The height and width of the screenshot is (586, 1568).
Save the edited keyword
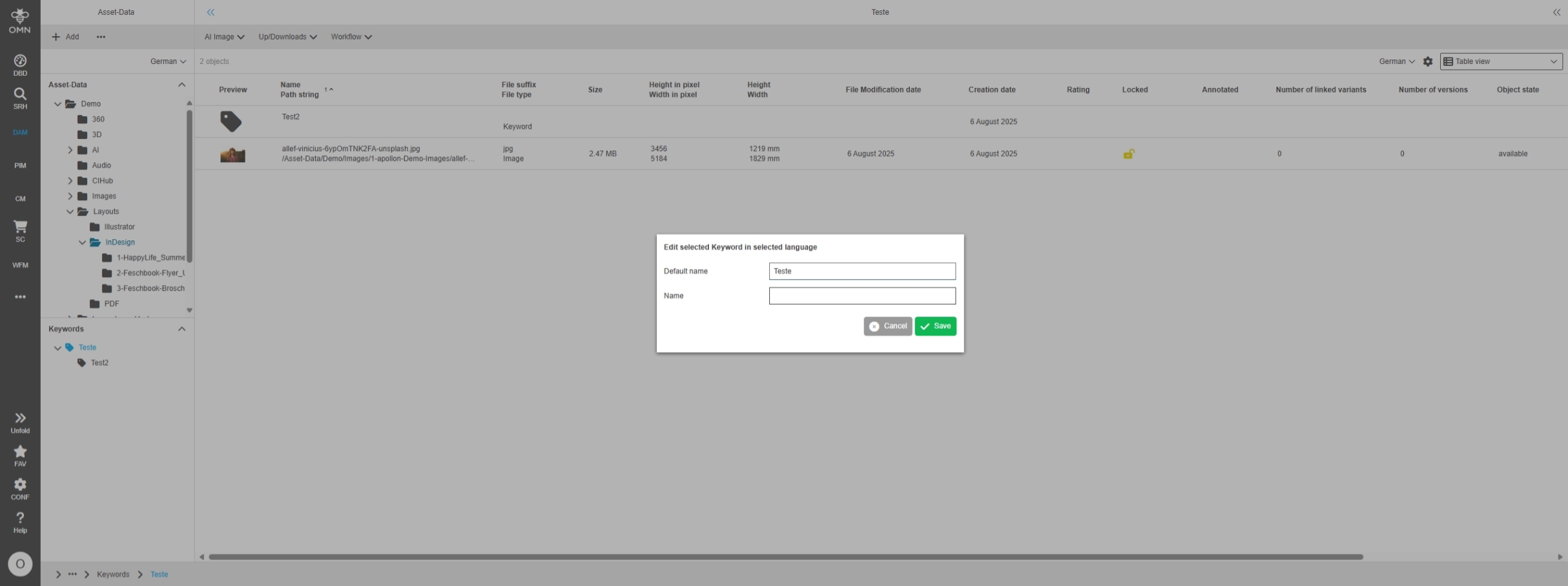(935, 326)
